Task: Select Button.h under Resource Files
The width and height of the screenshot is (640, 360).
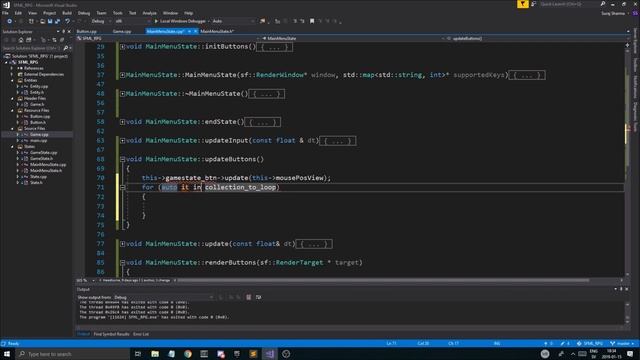Action: pyautogui.click(x=38, y=122)
